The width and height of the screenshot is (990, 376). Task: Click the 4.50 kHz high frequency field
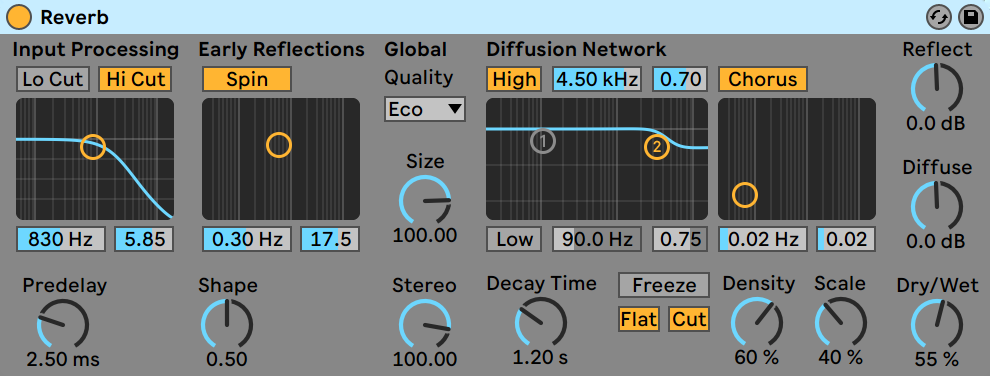pos(597,79)
